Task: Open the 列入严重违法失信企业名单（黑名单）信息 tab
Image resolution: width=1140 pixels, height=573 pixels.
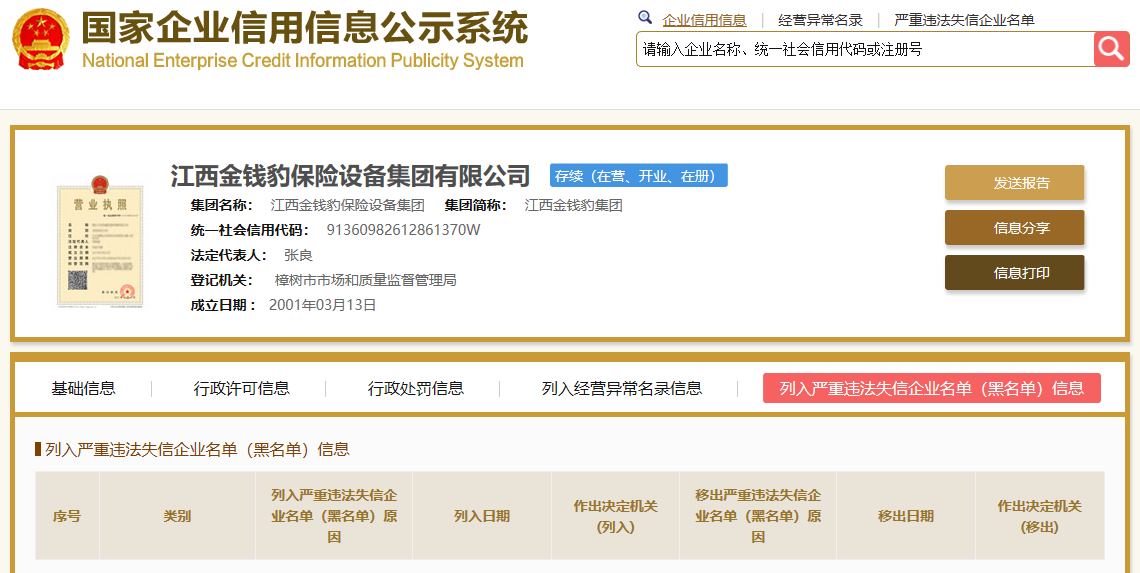Action: [x=931, y=388]
